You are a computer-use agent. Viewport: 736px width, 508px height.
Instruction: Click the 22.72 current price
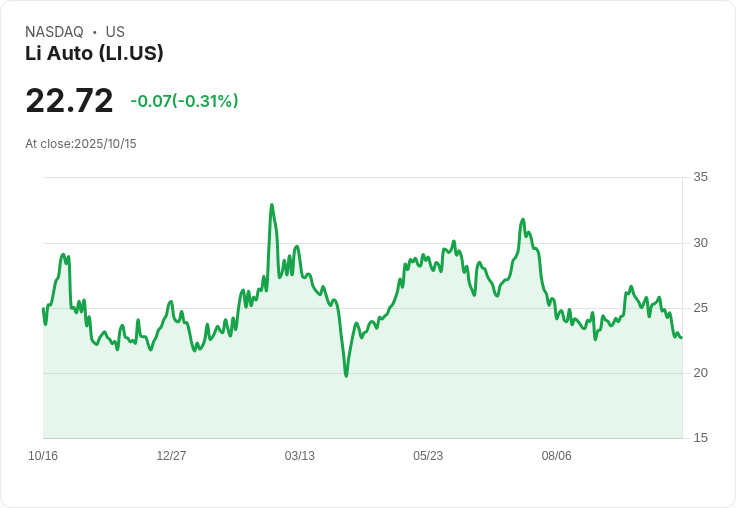pos(69,101)
